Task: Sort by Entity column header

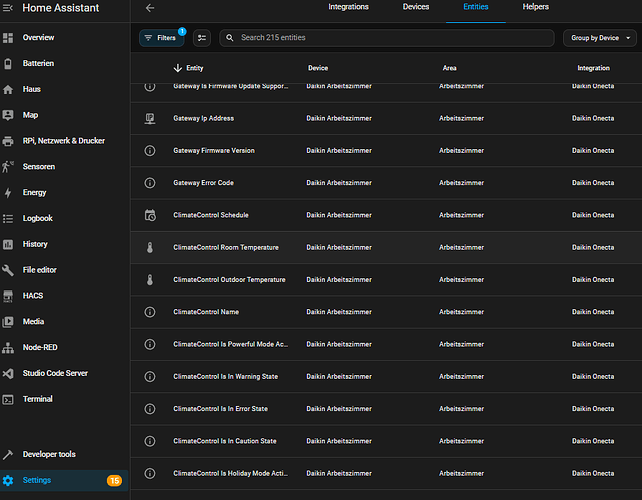Action: coord(188,68)
